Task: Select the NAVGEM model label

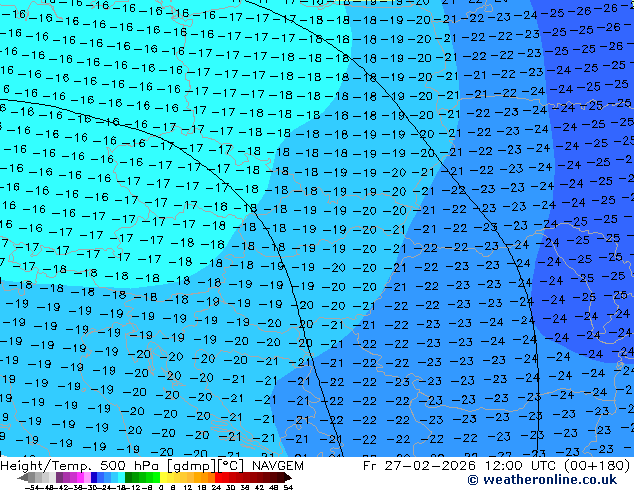Action: coord(277,466)
